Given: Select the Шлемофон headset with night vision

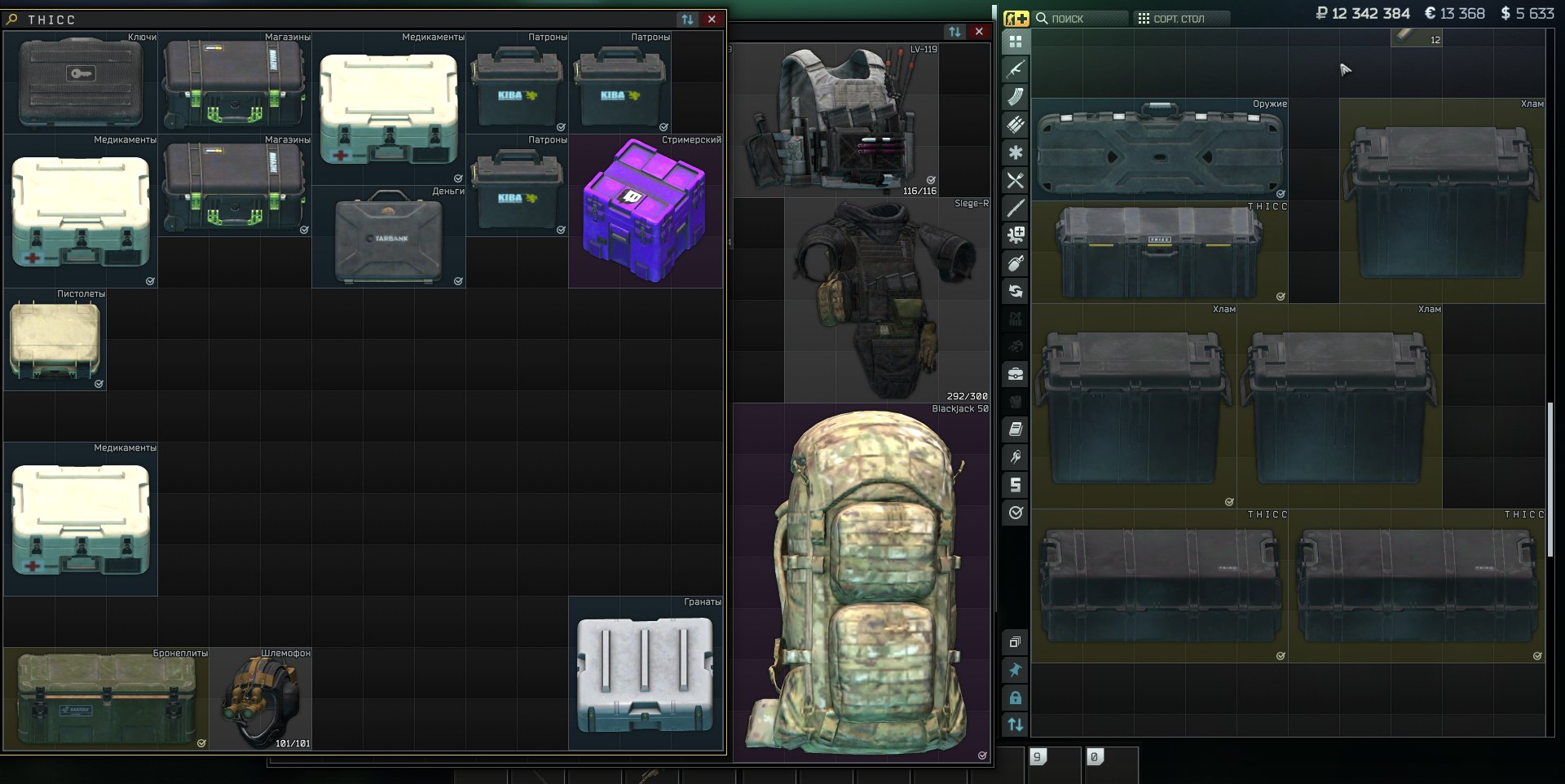Looking at the screenshot, I should pyautogui.click(x=261, y=698).
